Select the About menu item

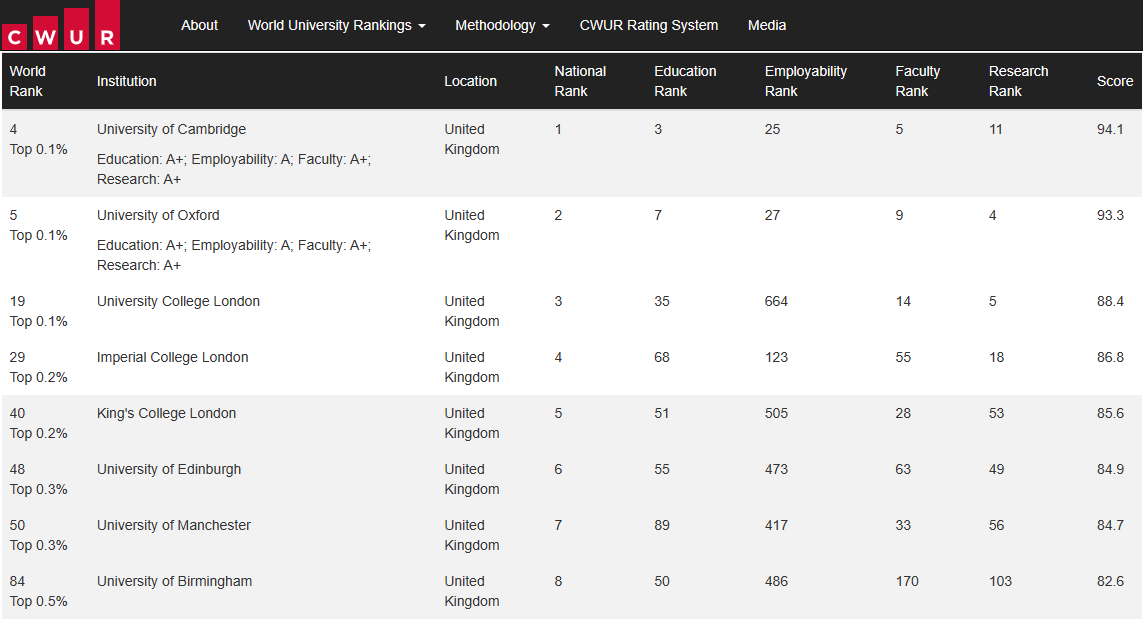pyautogui.click(x=199, y=25)
